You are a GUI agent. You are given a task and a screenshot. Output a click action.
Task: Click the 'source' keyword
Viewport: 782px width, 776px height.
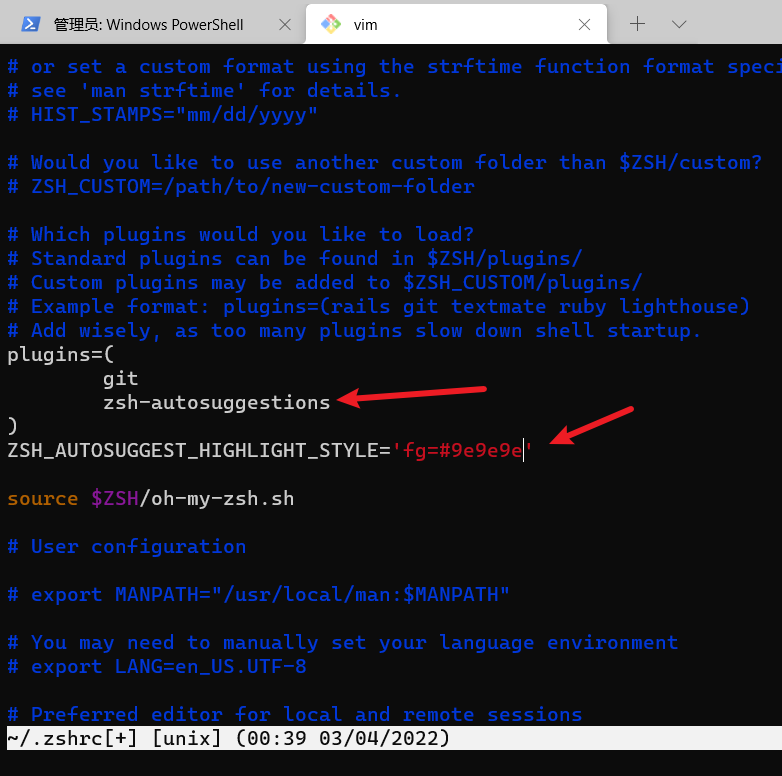tap(42, 499)
